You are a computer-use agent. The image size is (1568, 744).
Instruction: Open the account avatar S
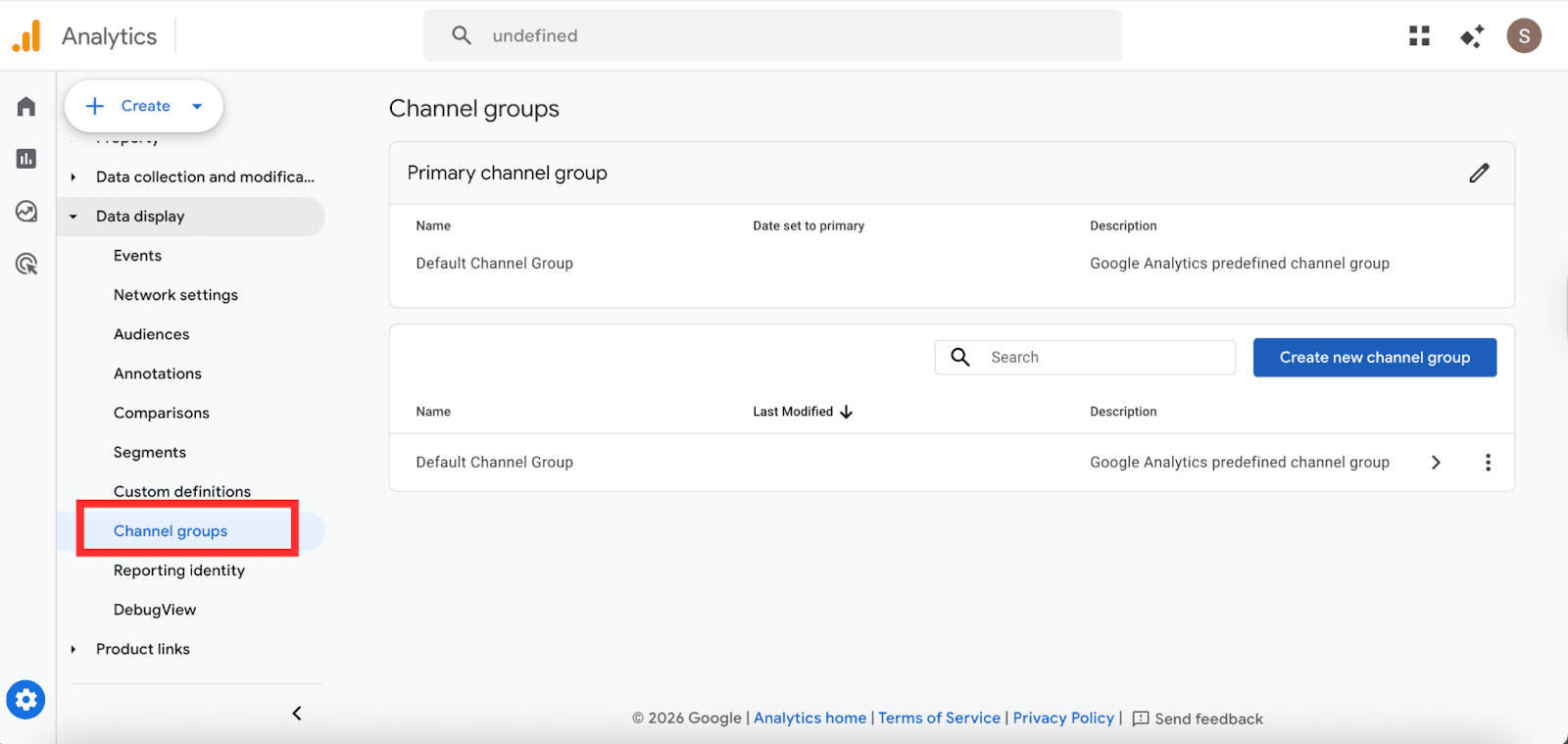1524,36
